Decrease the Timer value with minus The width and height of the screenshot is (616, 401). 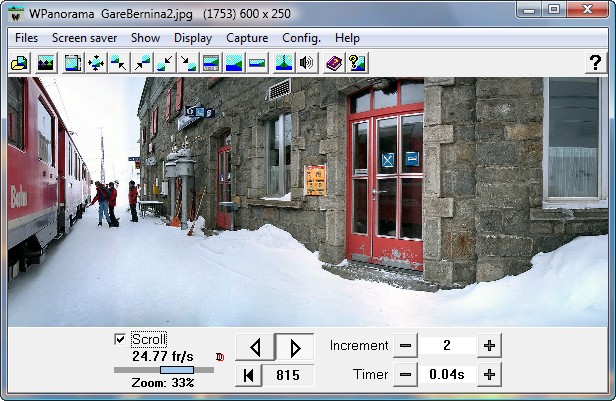(405, 375)
